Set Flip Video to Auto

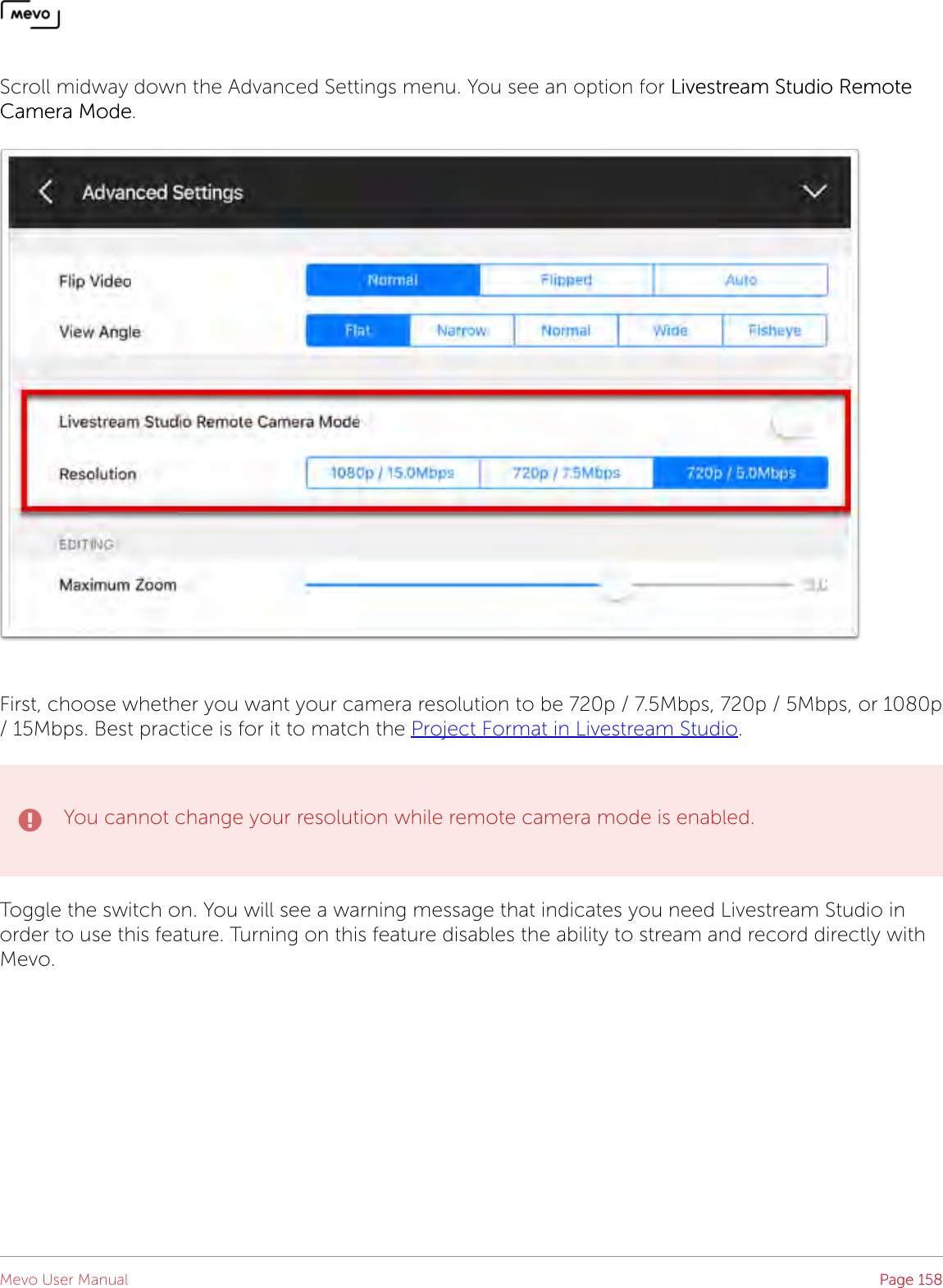tap(740, 280)
